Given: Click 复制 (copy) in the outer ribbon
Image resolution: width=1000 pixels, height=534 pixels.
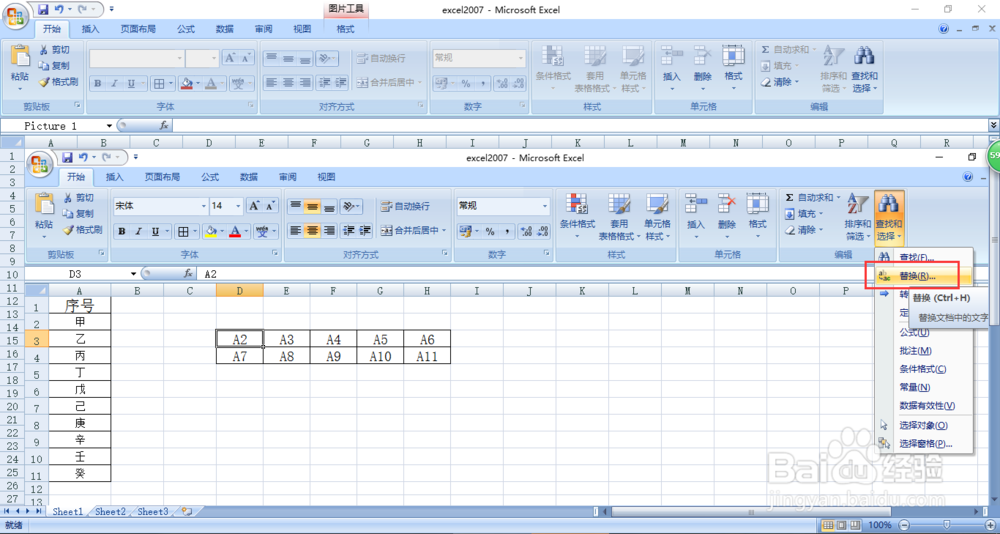Looking at the screenshot, I should 55,66.
